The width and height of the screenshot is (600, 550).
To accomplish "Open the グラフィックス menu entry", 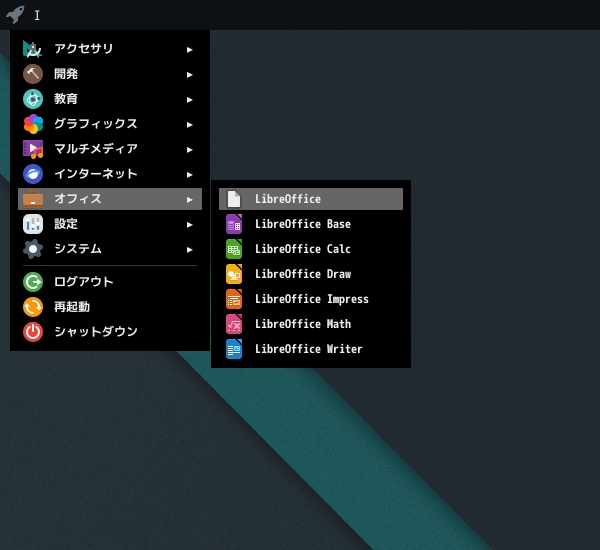I will click(110, 124).
